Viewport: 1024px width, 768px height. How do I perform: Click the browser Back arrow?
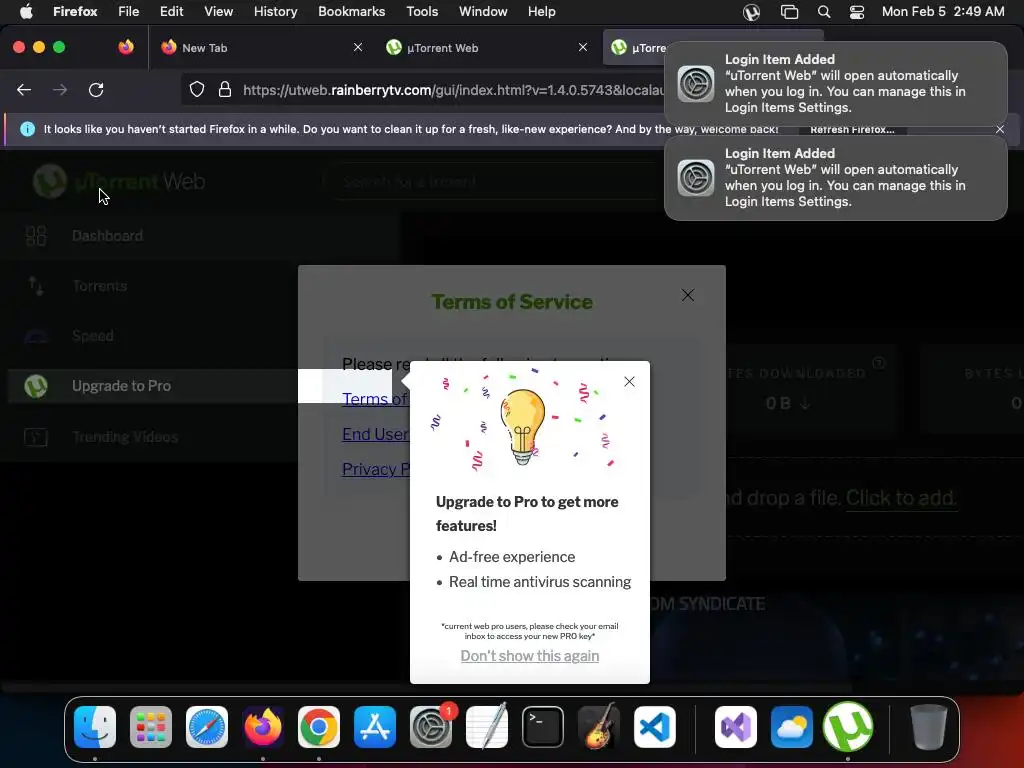pyautogui.click(x=24, y=89)
